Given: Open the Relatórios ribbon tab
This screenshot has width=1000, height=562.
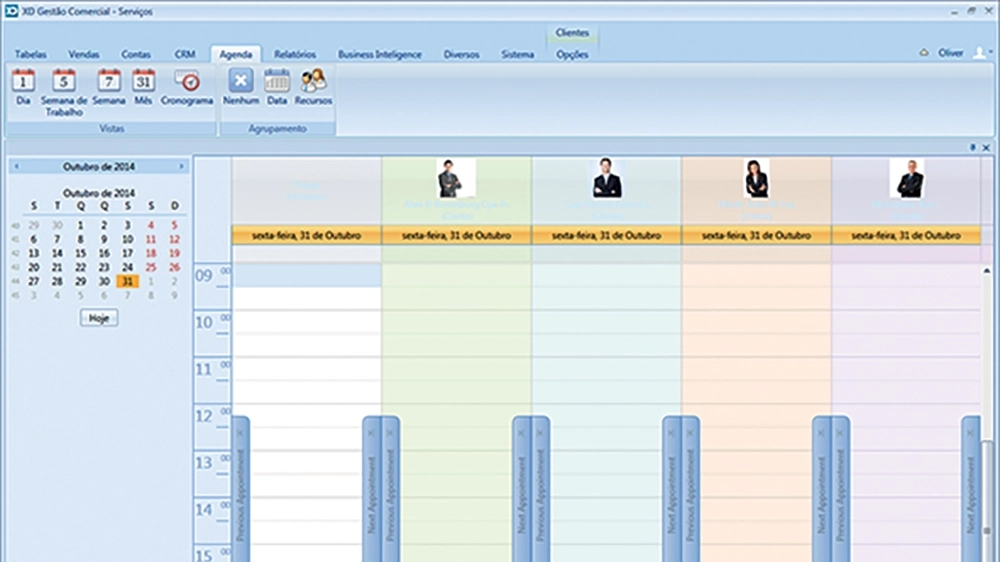Looking at the screenshot, I should (295, 55).
